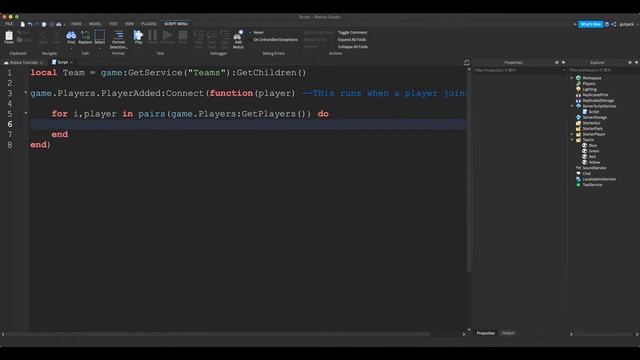This screenshot has width=640, height=360.
Task: Select the Yellow team in Explorer
Action: tap(594, 162)
